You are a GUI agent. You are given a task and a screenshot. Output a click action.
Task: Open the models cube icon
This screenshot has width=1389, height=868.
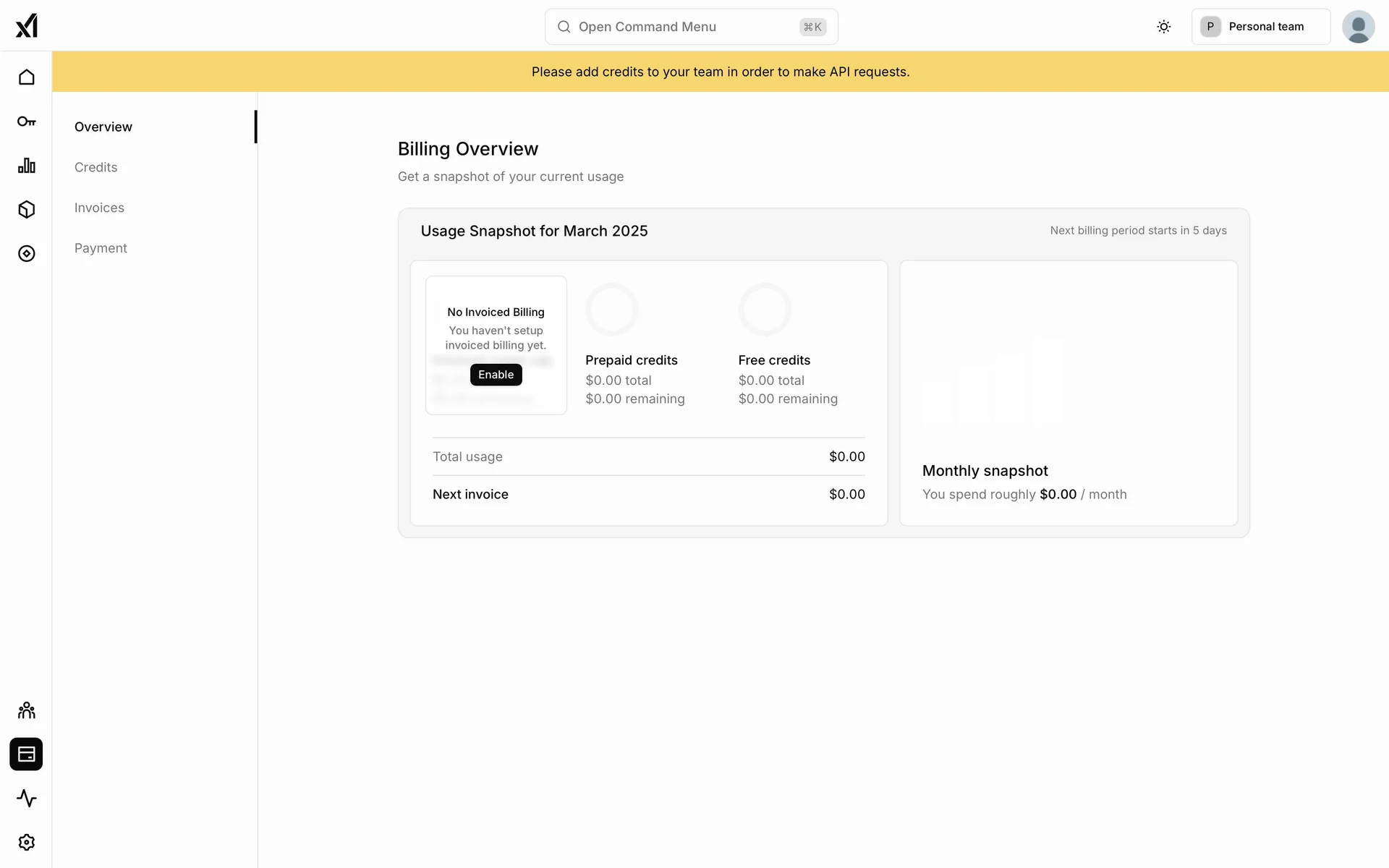pos(27,210)
